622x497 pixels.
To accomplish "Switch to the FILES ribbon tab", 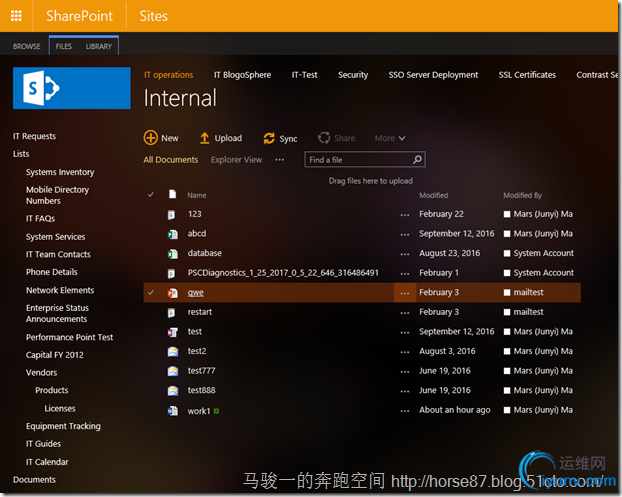I will coord(63,46).
